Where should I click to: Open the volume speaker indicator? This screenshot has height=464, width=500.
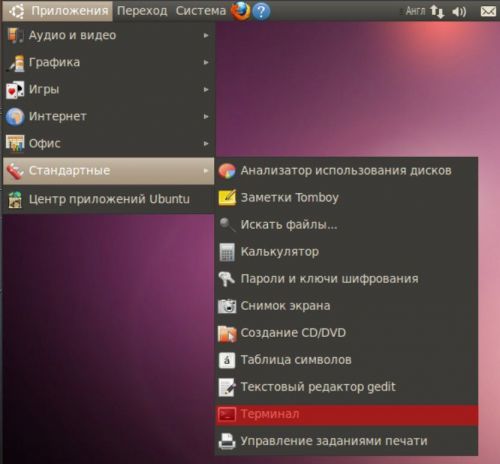459,12
